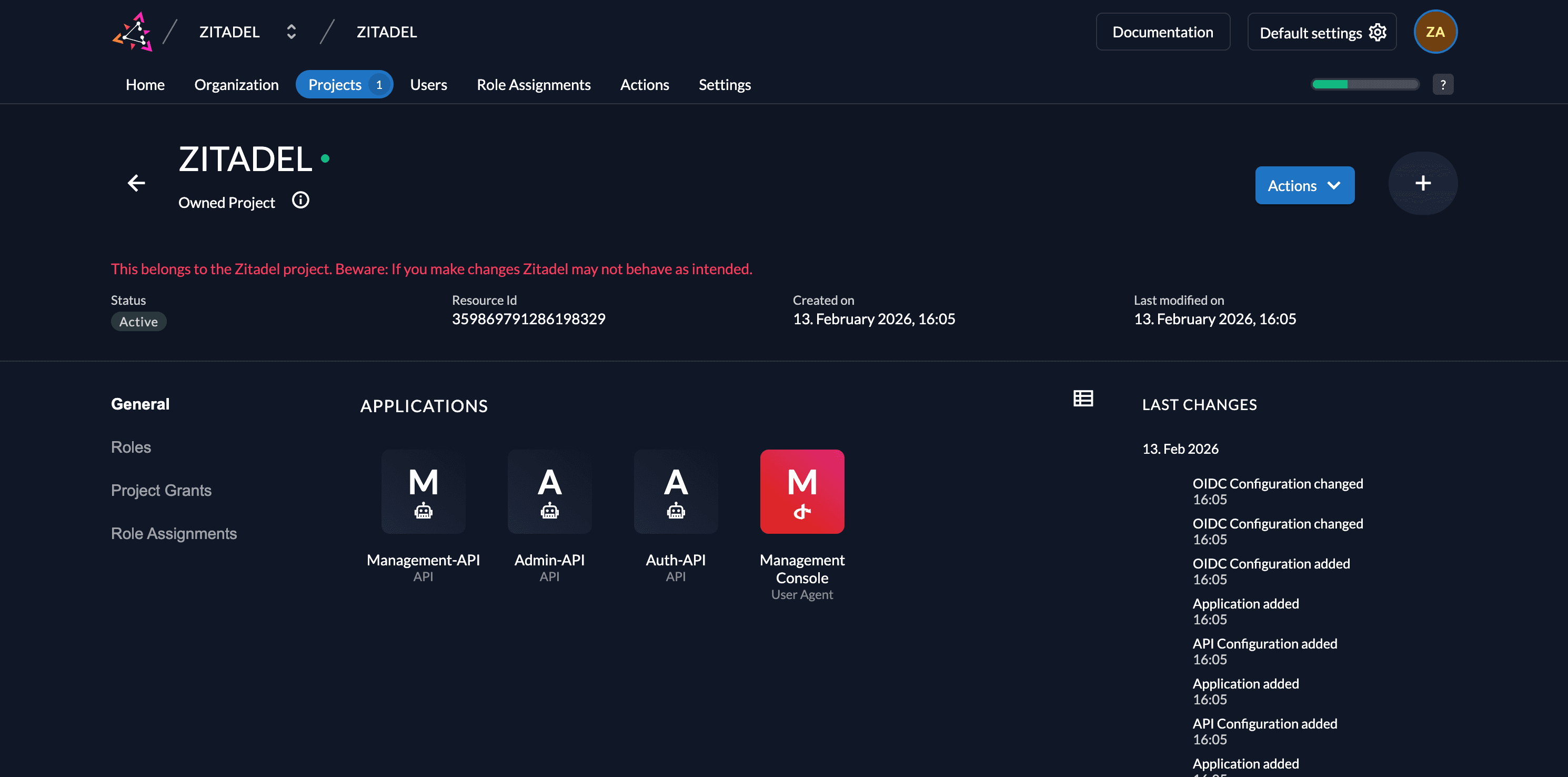Open the Actions dropdown
Viewport: 1568px width, 777px height.
(1304, 185)
